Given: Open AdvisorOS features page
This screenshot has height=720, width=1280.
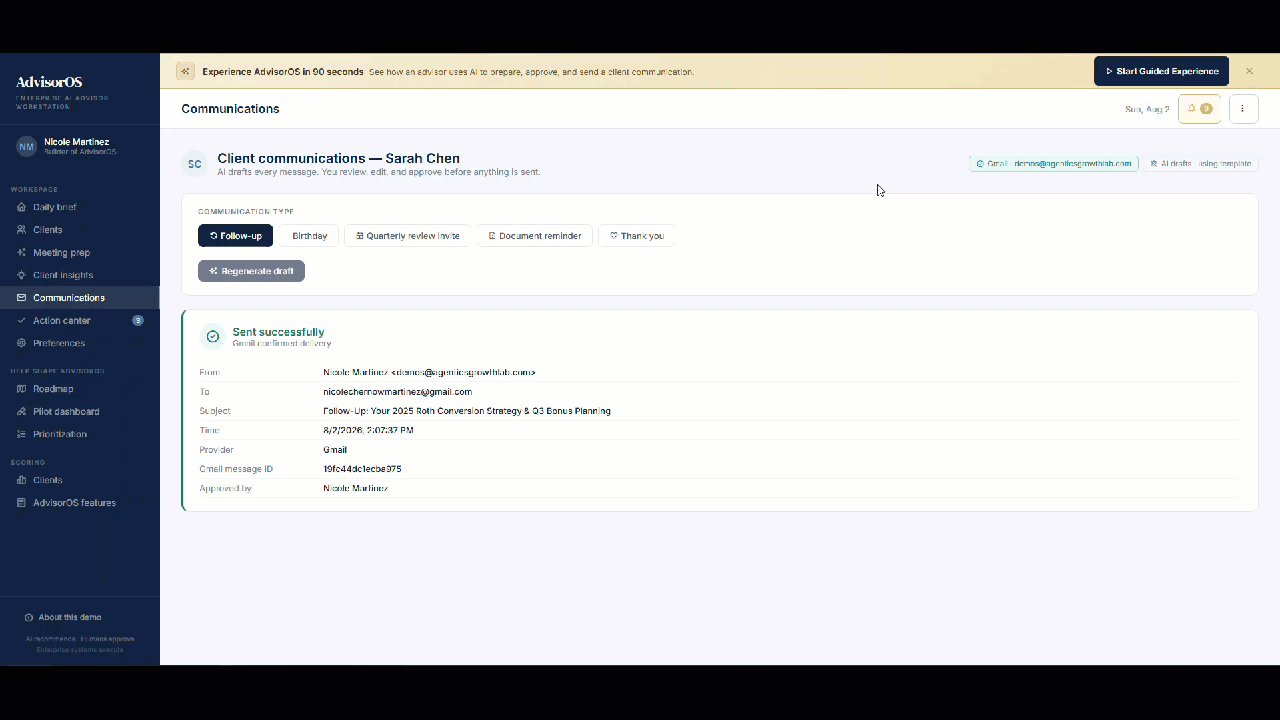Looking at the screenshot, I should click(79, 503).
